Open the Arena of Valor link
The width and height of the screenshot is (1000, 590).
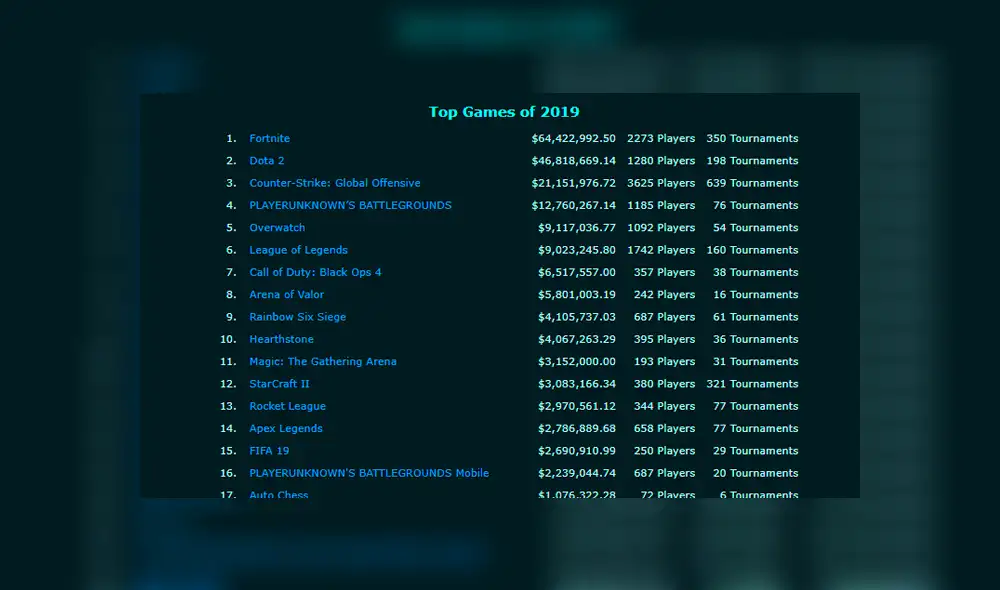(286, 294)
